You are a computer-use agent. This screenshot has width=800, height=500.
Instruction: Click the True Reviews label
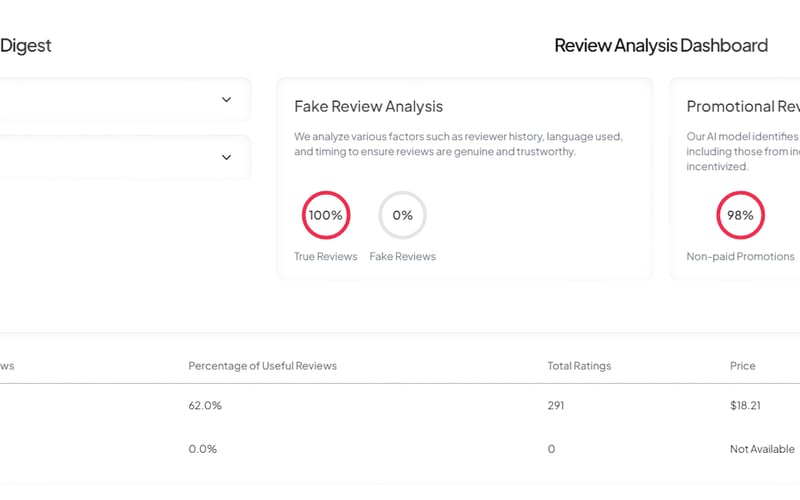pyautogui.click(x=325, y=257)
